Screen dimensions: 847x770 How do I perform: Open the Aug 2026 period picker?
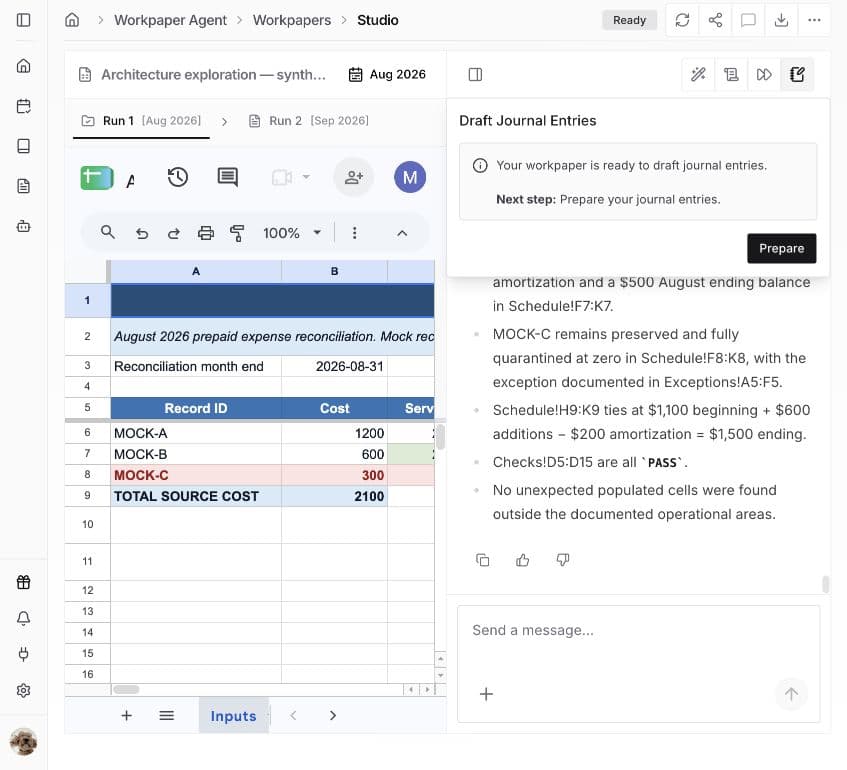click(387, 75)
